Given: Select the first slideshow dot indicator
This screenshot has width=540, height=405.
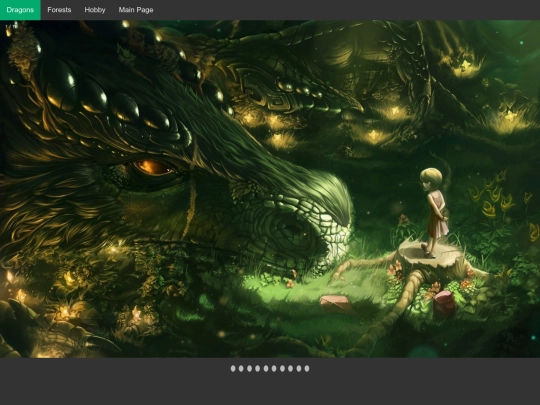Looking at the screenshot, I should pyautogui.click(x=233, y=368).
